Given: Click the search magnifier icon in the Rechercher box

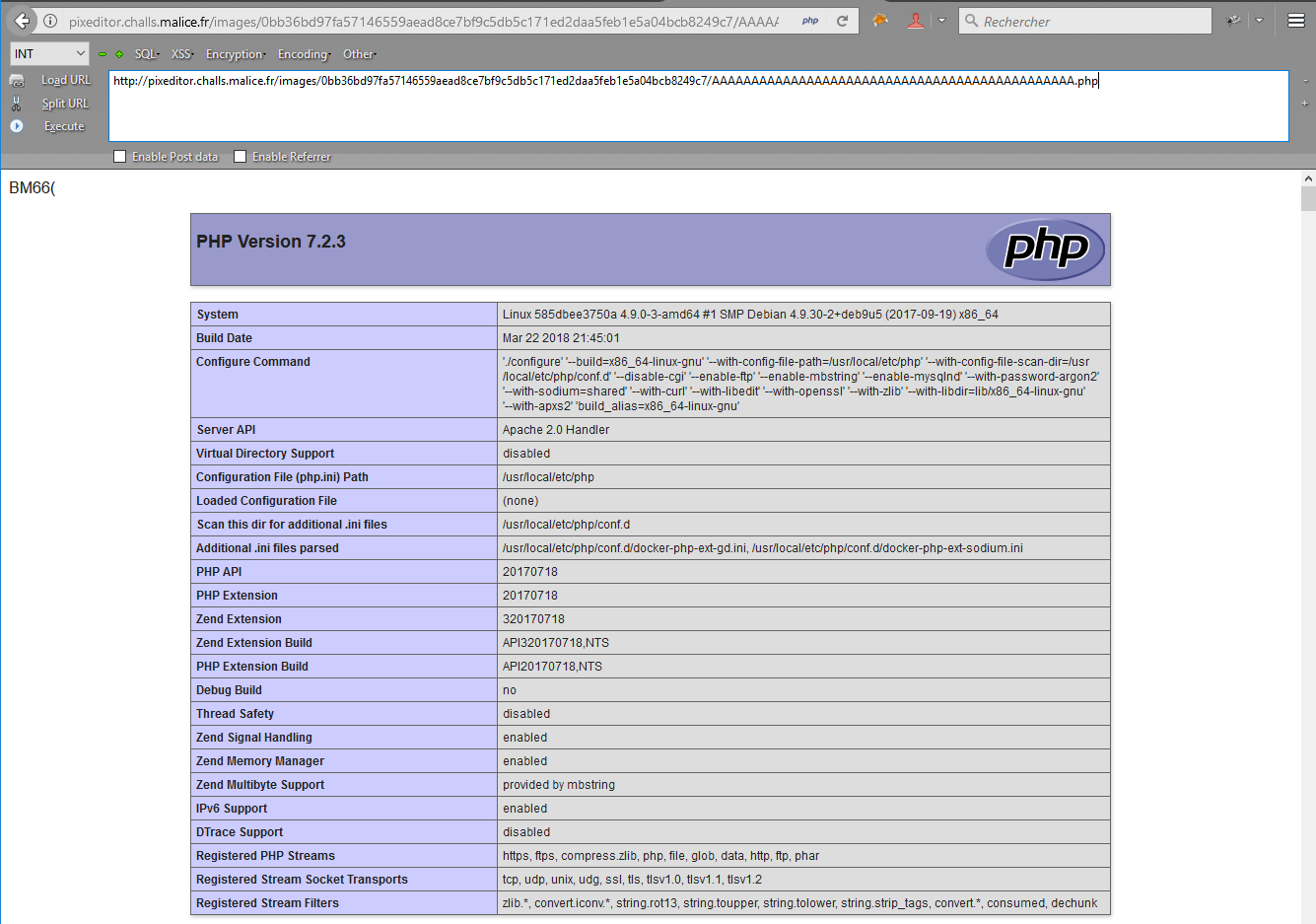Looking at the screenshot, I should click(x=971, y=21).
